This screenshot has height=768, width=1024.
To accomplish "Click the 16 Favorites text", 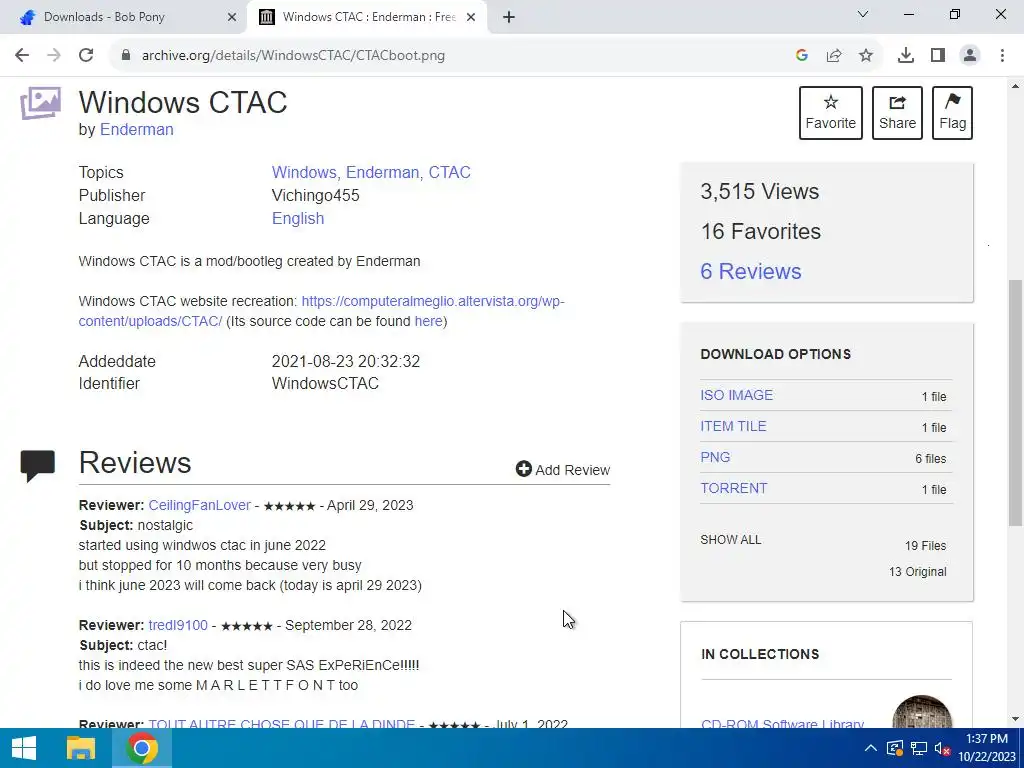I will tap(761, 231).
